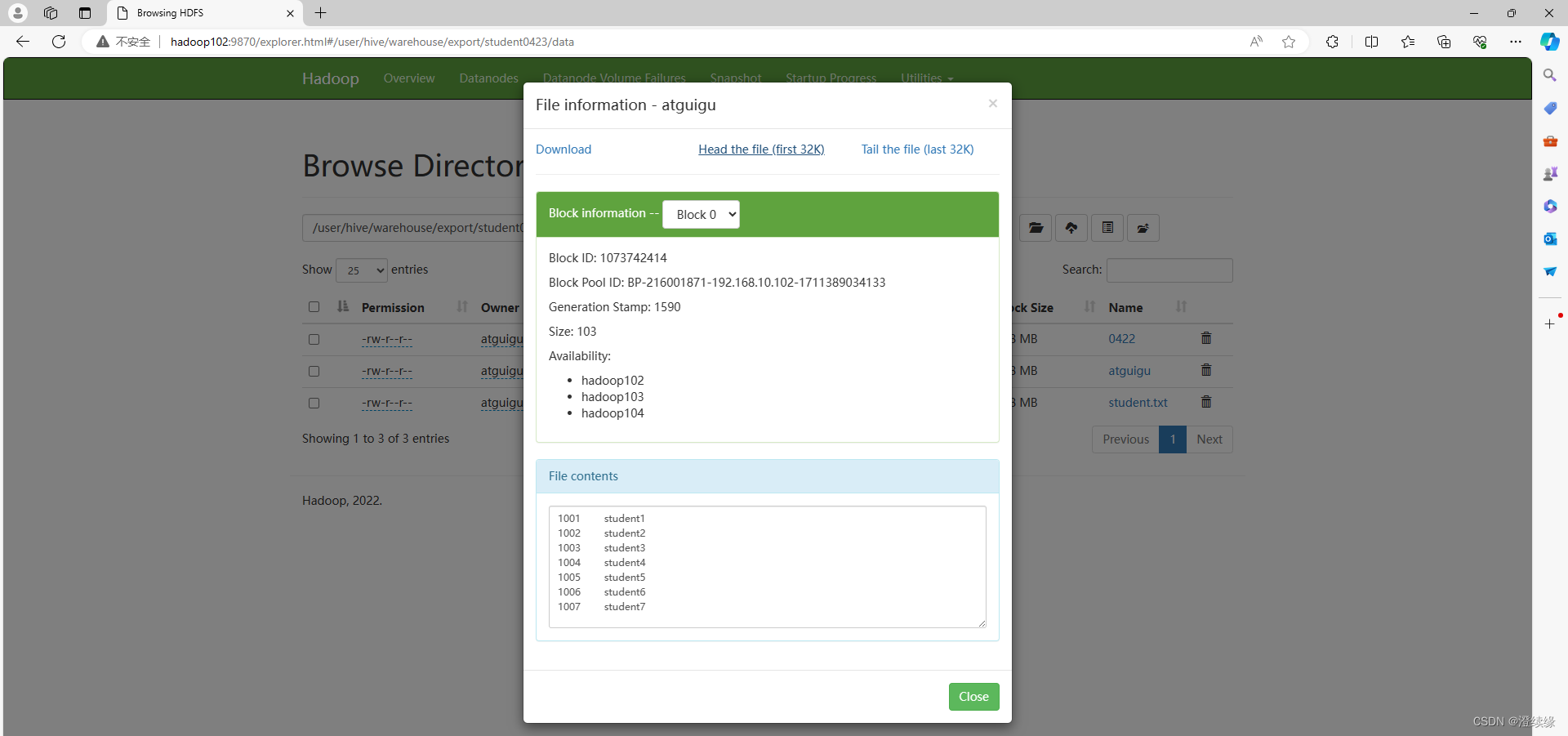
Task: Open the Datanodes menu item
Action: pyautogui.click(x=488, y=78)
